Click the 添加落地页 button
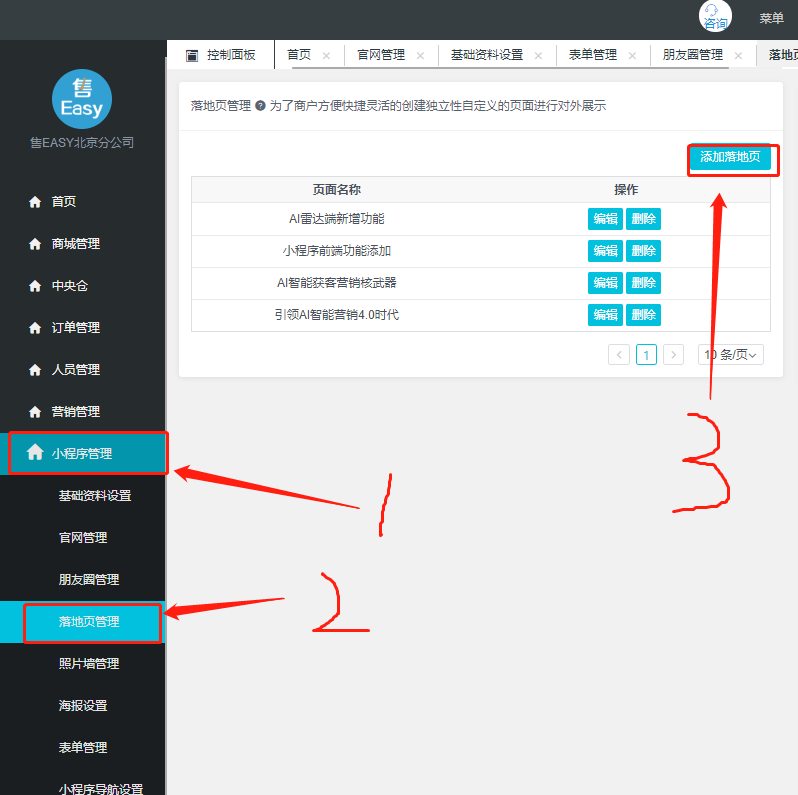Screen dimensions: 798x795 click(x=730, y=157)
